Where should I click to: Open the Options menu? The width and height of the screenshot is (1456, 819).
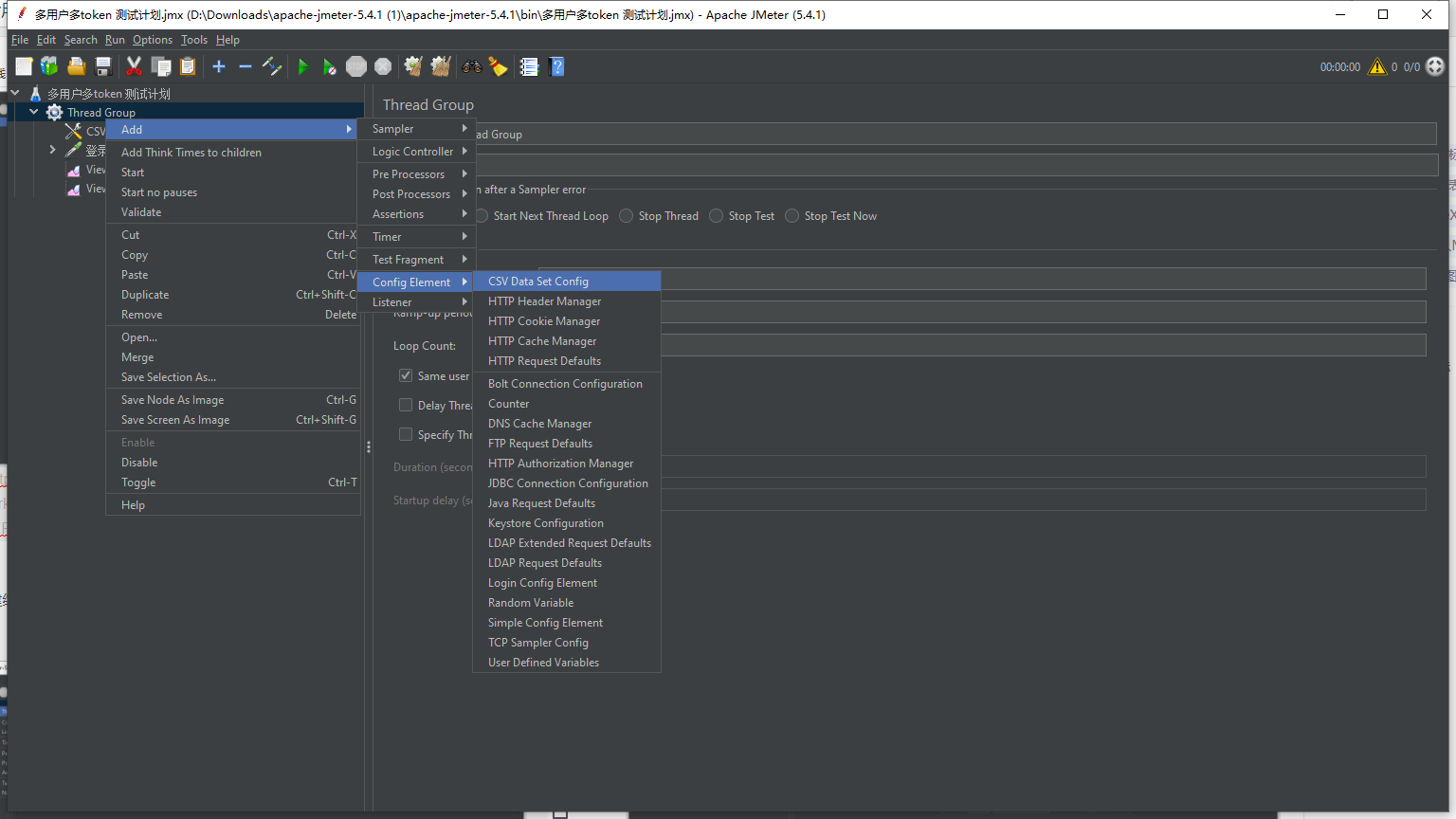pyautogui.click(x=153, y=40)
